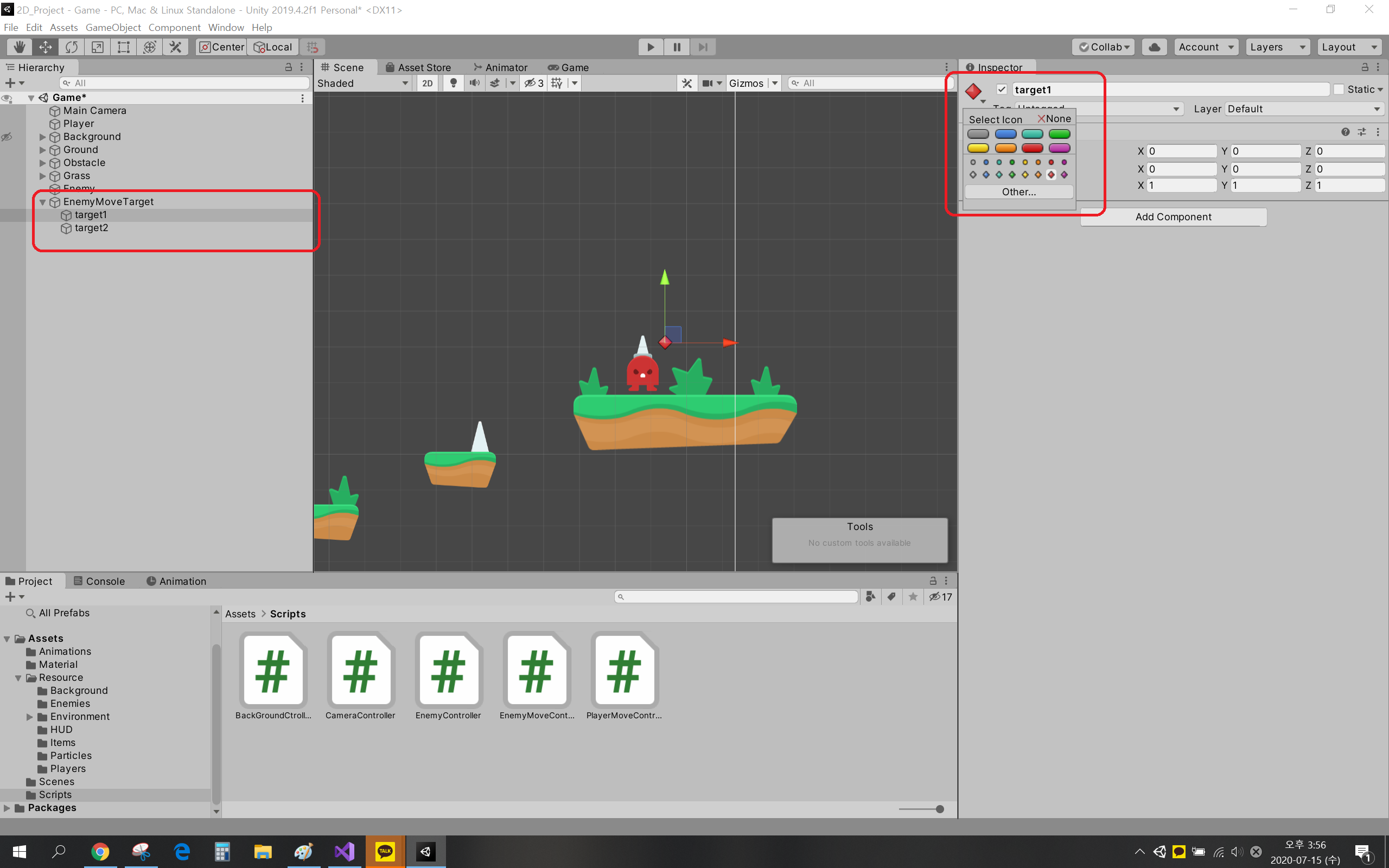Collapse the EnemyMoveTarget tree item
1389x868 pixels.
pos(42,202)
